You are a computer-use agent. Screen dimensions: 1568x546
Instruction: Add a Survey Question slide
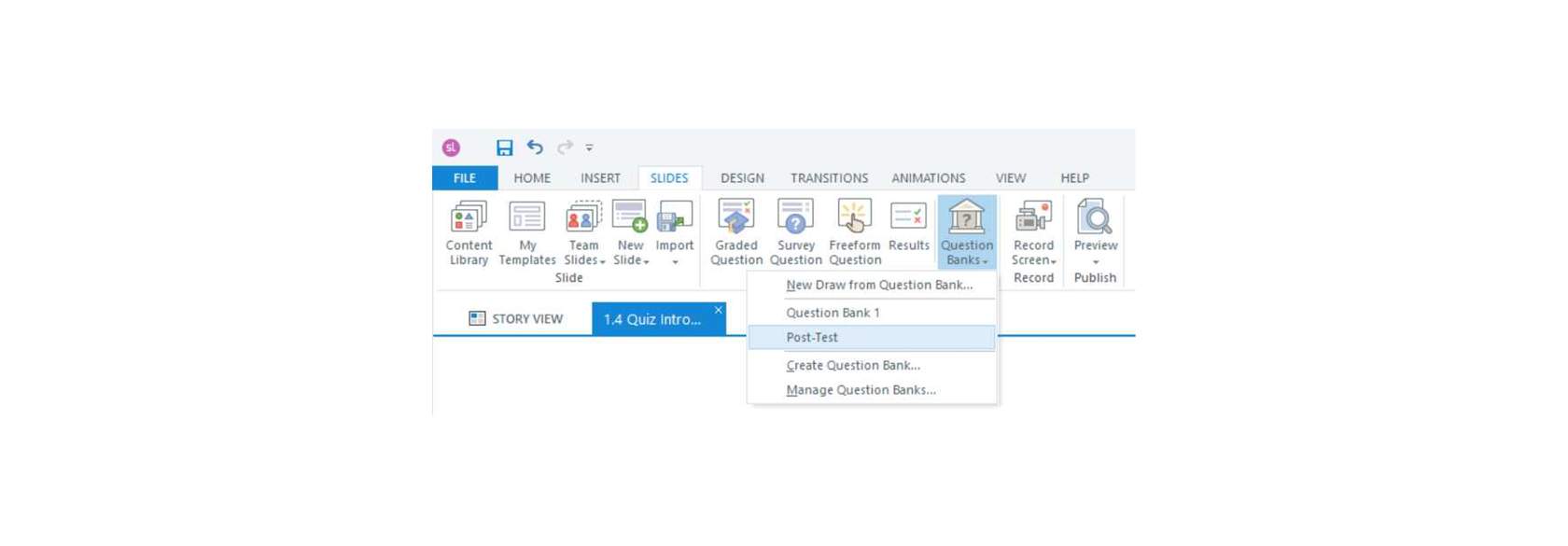[x=795, y=232]
